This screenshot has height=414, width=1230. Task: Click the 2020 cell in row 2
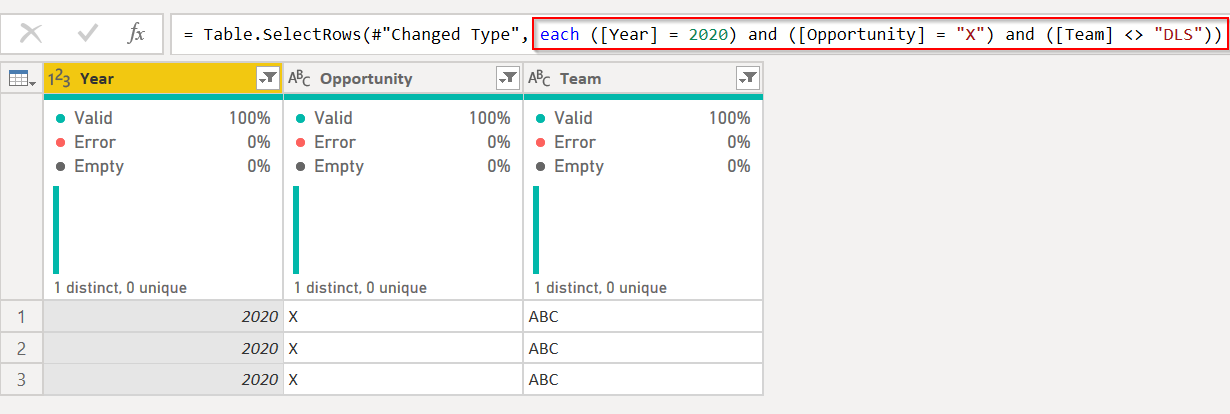tap(163, 348)
